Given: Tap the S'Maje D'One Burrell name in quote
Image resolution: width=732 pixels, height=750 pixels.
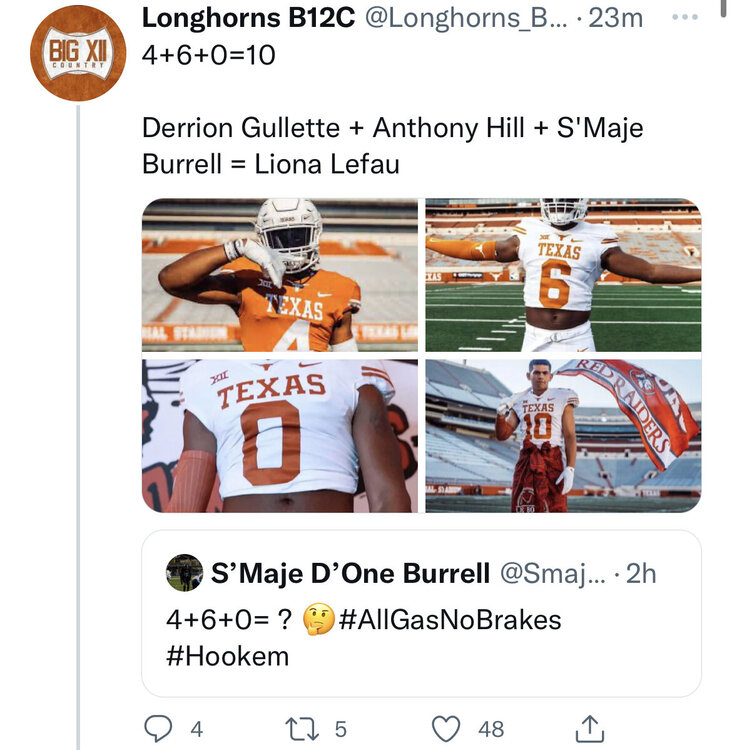Looking at the screenshot, I should 350,573.
